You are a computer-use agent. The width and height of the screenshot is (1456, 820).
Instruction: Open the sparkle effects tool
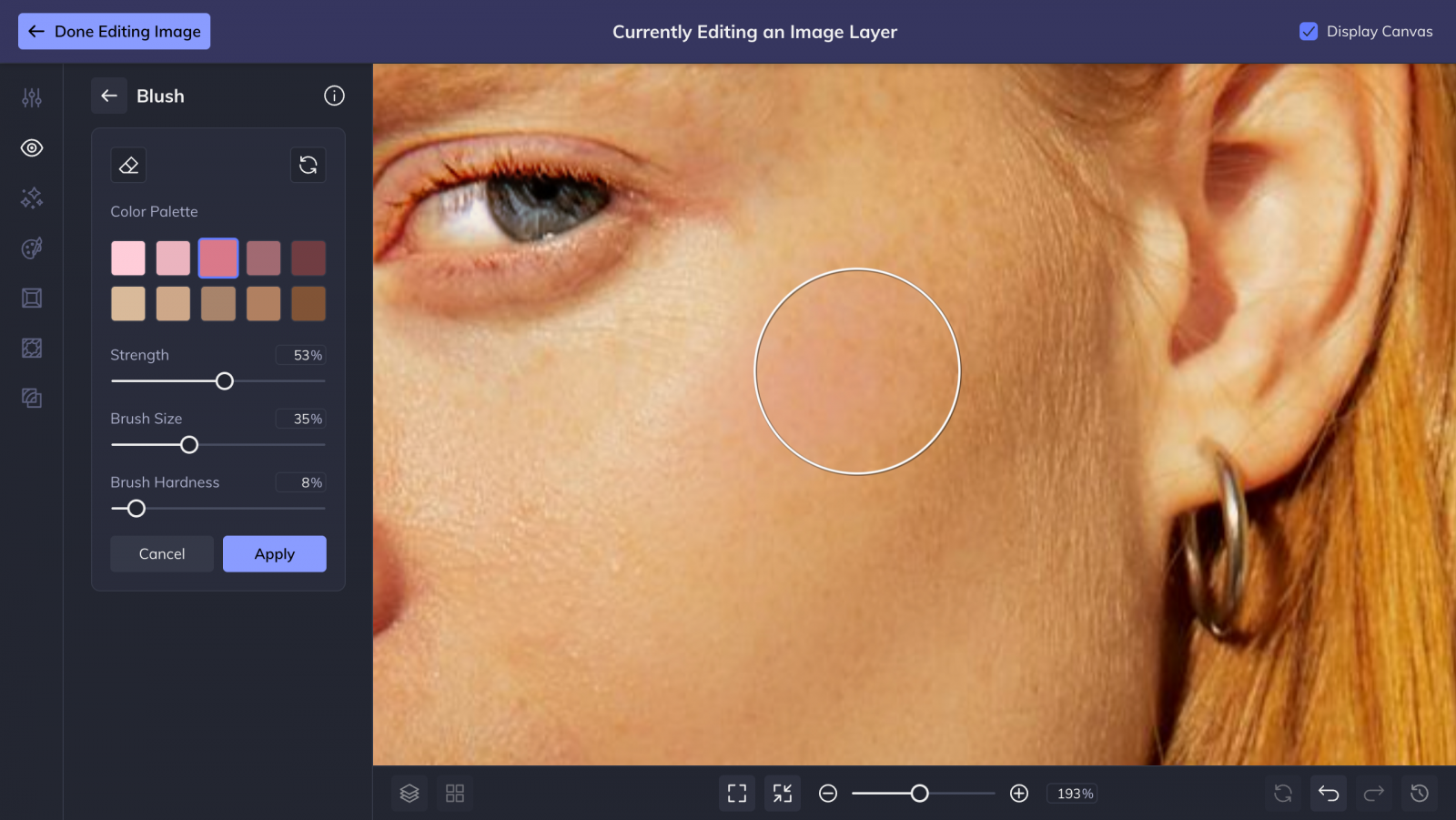(31, 197)
